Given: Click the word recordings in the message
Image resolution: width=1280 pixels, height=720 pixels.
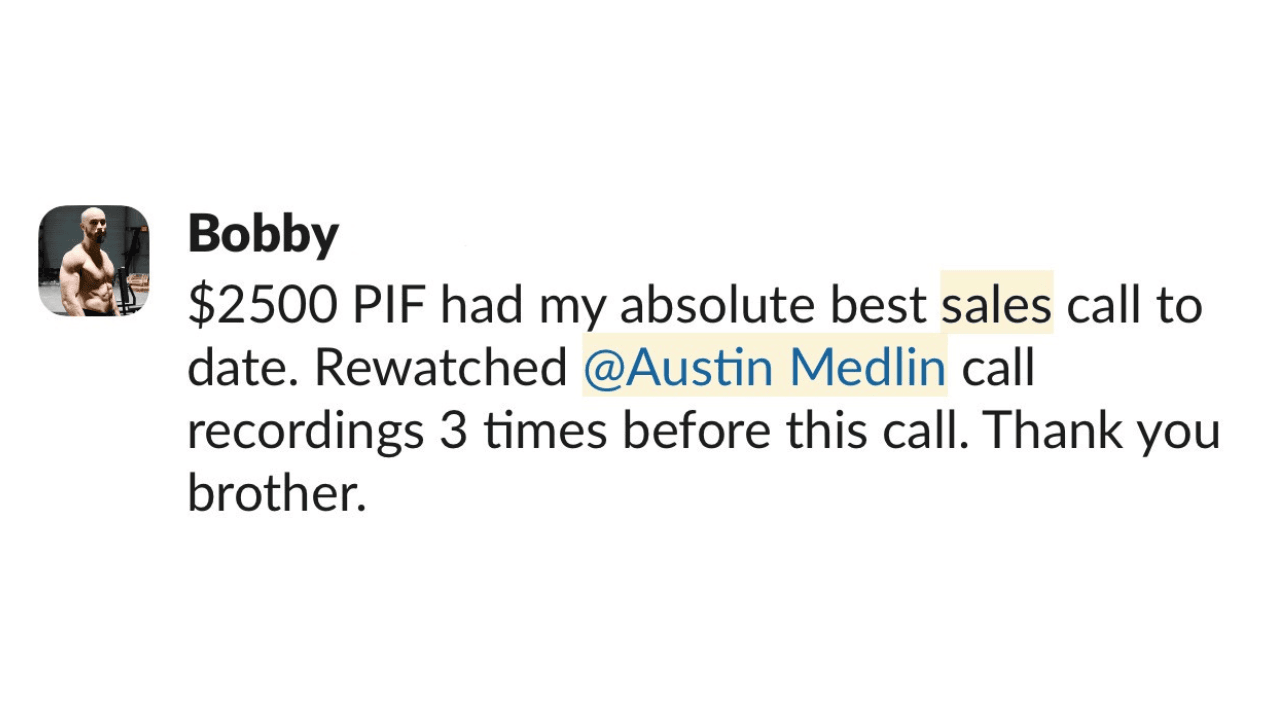Looking at the screenshot, I should coord(305,431).
